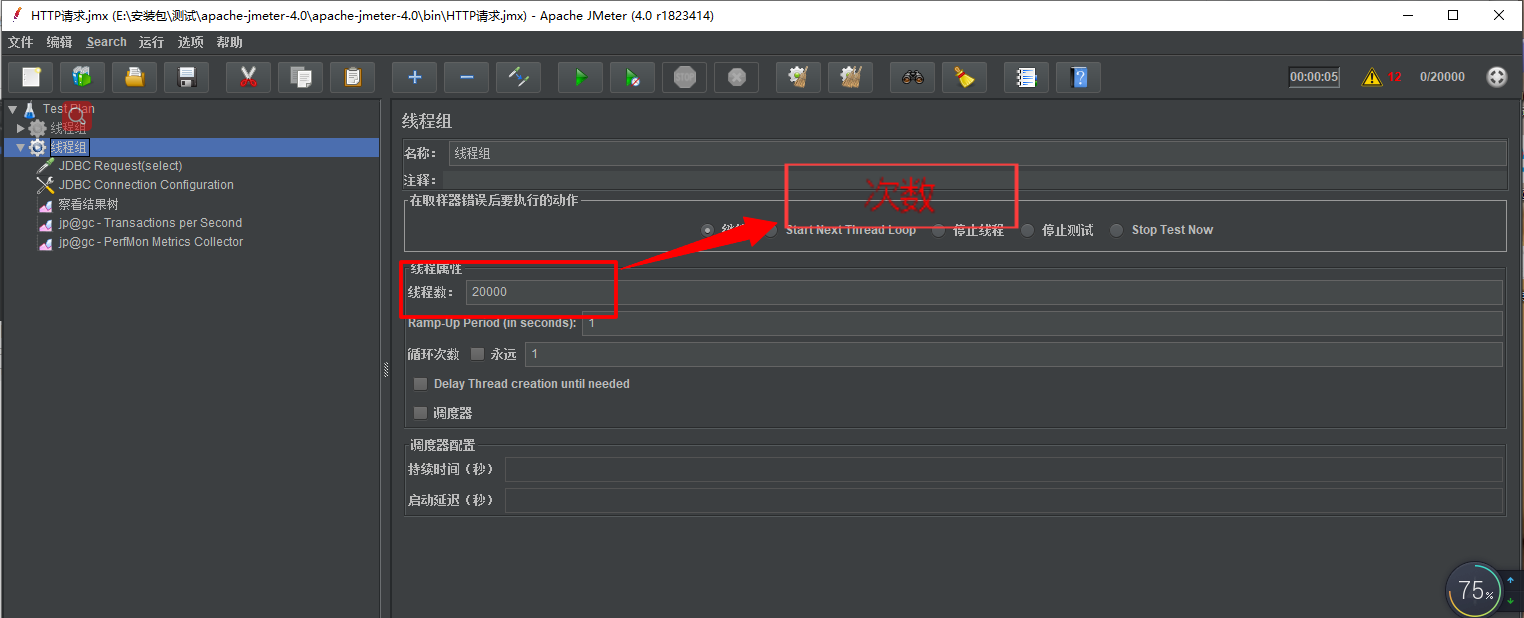Open the 选项 menu
The width and height of the screenshot is (1524, 618).
(190, 42)
